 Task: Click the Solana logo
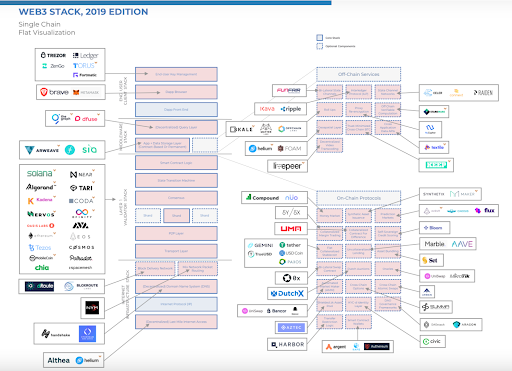(40, 173)
